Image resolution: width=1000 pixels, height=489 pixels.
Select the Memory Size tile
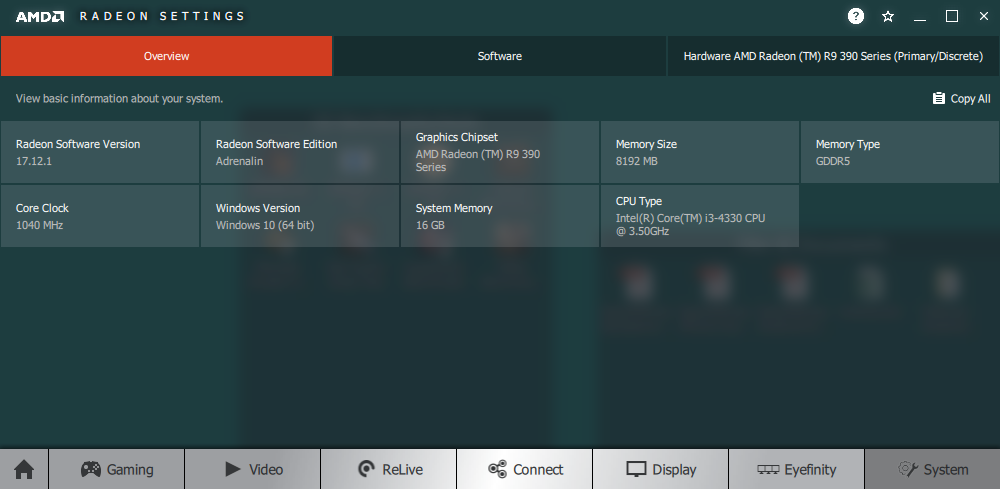(700, 152)
